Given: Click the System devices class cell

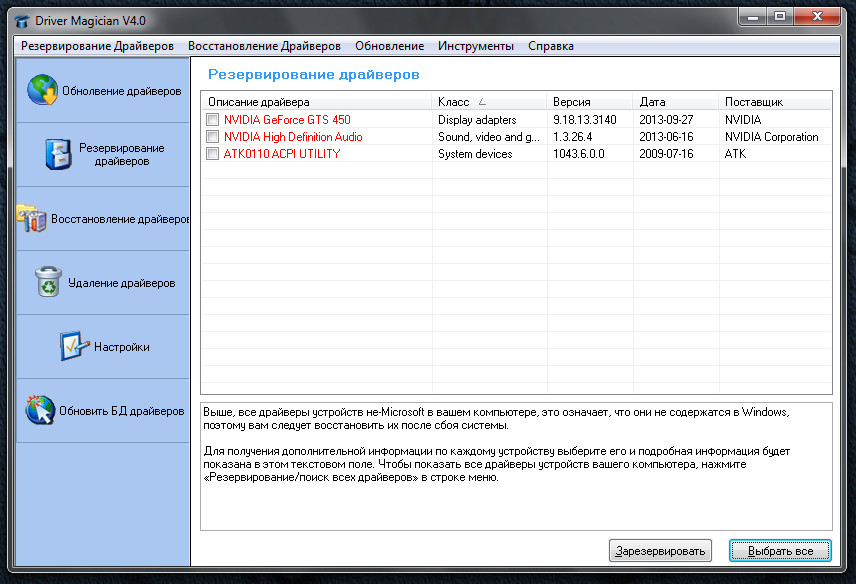Looking at the screenshot, I should click(475, 154).
